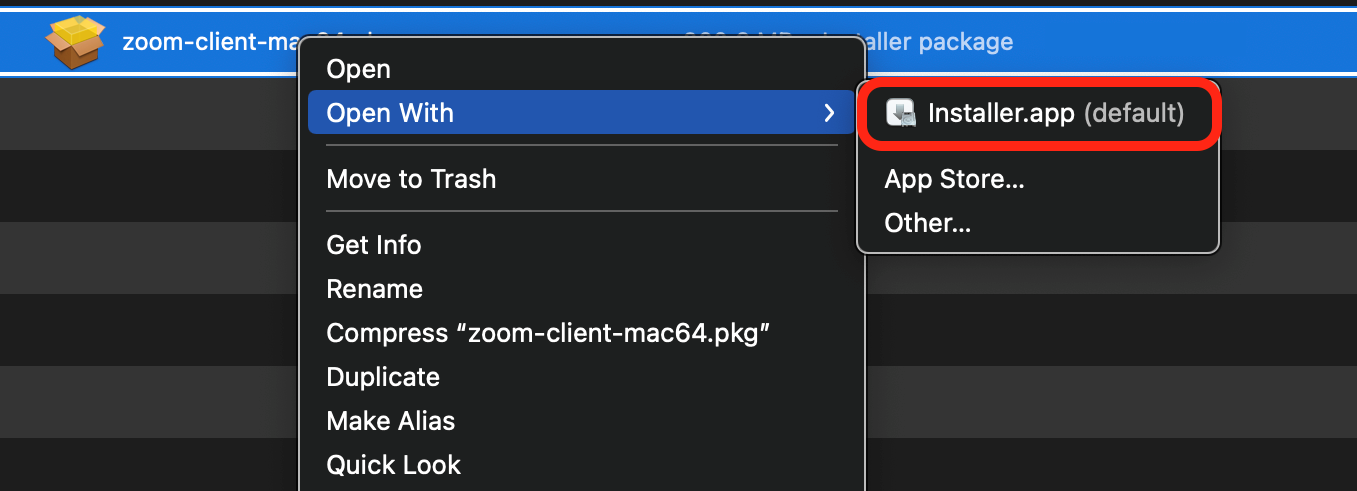Compress "zoom-client-mac64.pkg" menu option
The height and width of the screenshot is (491, 1357).
(x=582, y=333)
